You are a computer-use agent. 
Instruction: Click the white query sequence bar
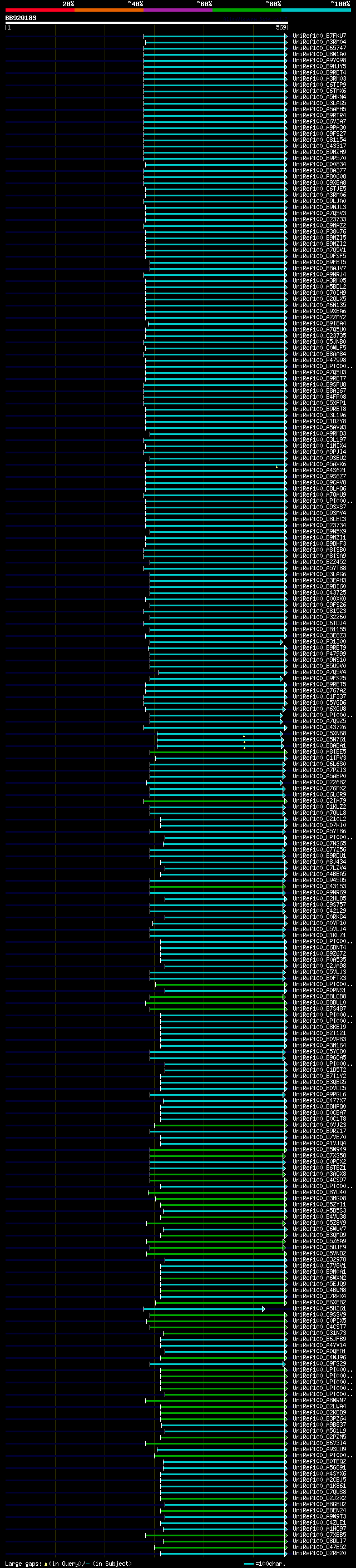[x=147, y=22]
